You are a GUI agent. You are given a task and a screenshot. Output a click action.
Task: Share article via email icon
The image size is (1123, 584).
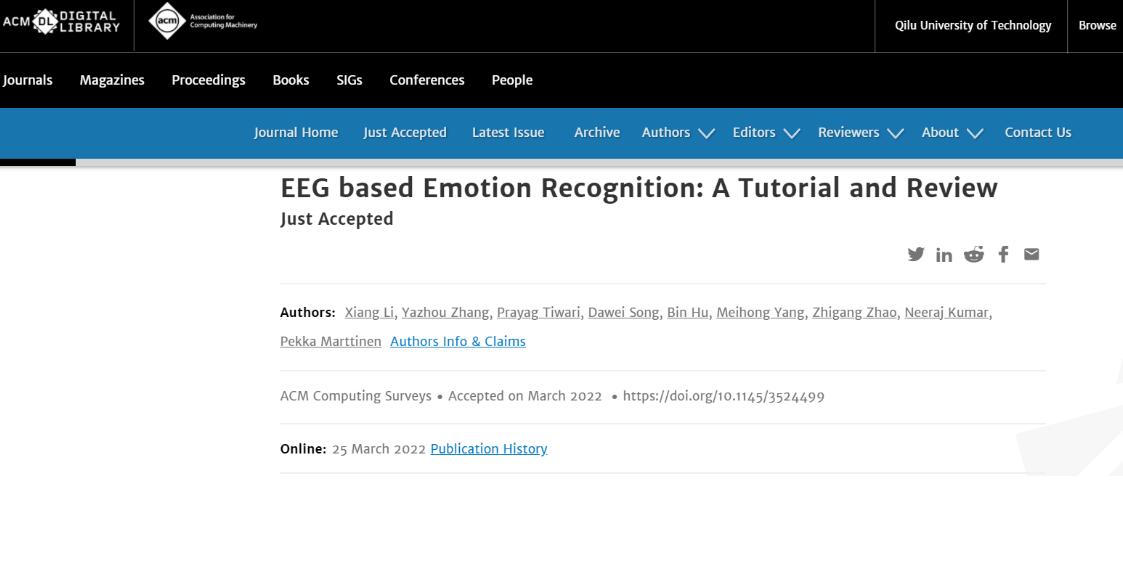coord(1031,255)
